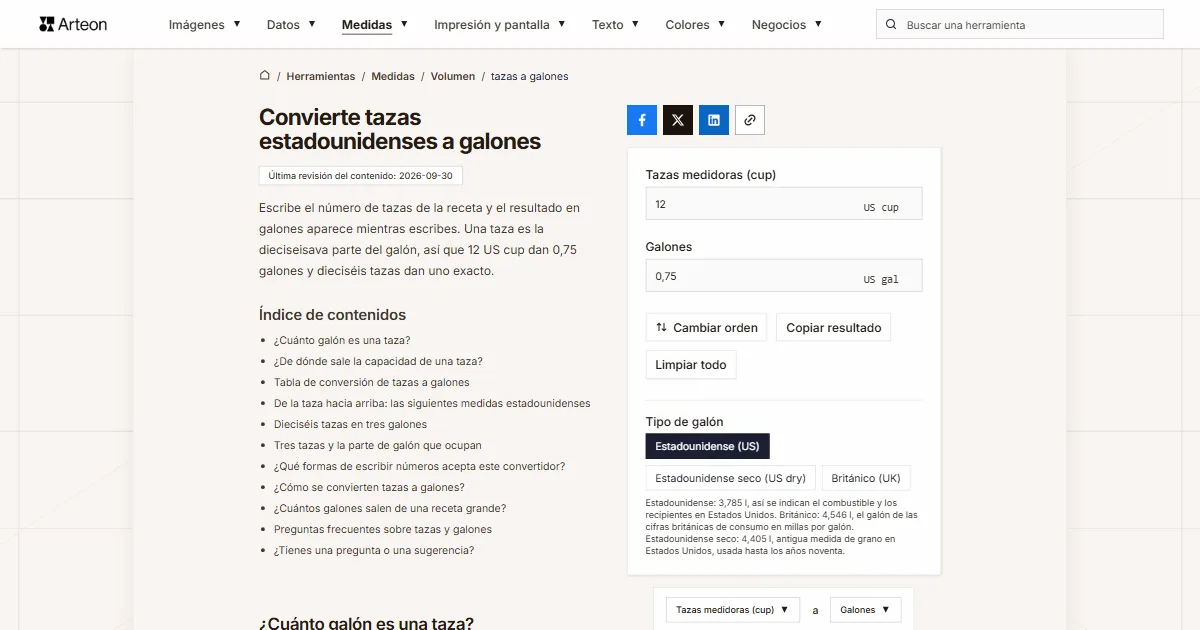This screenshot has height=630, width=1200.
Task: Jump to Tabla de conversión de tazas a galones
Action: [x=372, y=382]
